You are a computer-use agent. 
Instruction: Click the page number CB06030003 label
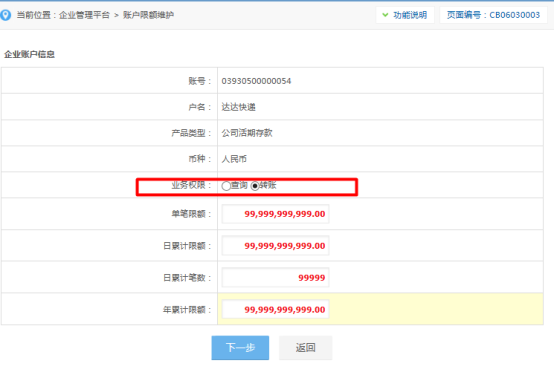coord(493,15)
